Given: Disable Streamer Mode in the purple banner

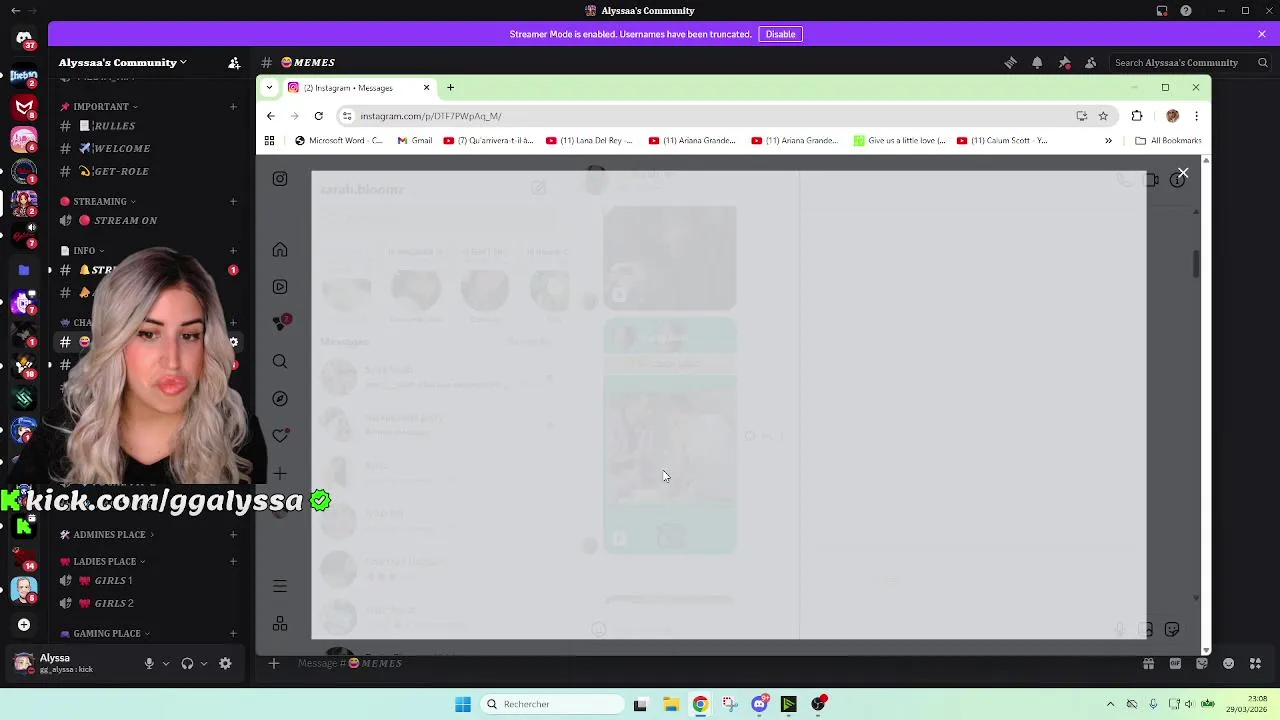Looking at the screenshot, I should (780, 34).
